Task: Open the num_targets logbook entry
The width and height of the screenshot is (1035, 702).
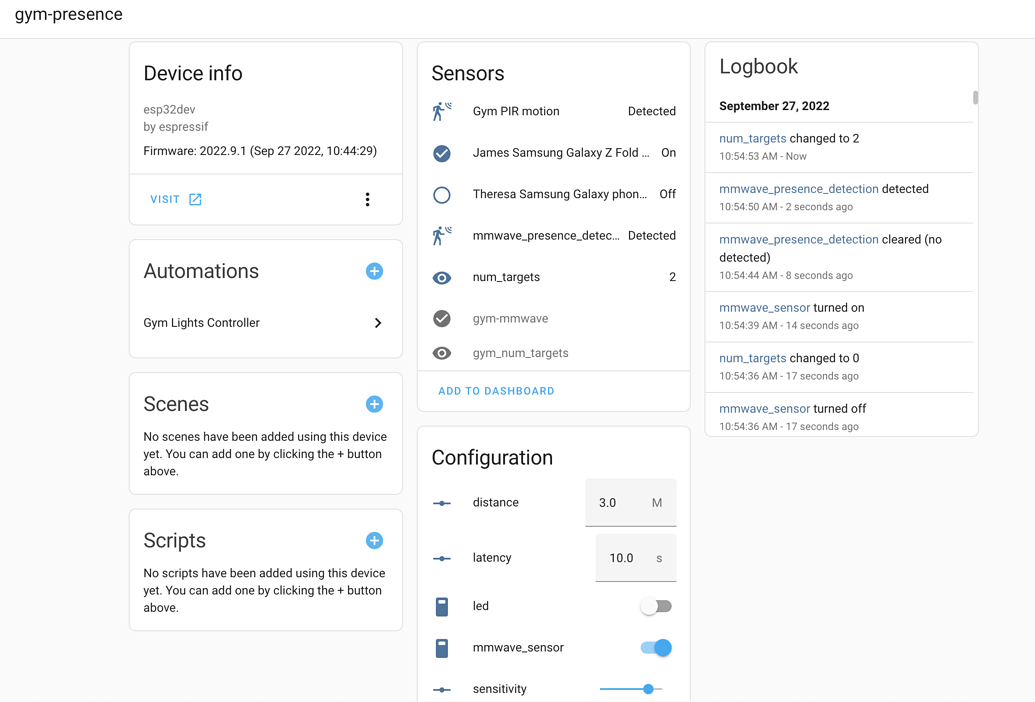Action: click(x=752, y=138)
